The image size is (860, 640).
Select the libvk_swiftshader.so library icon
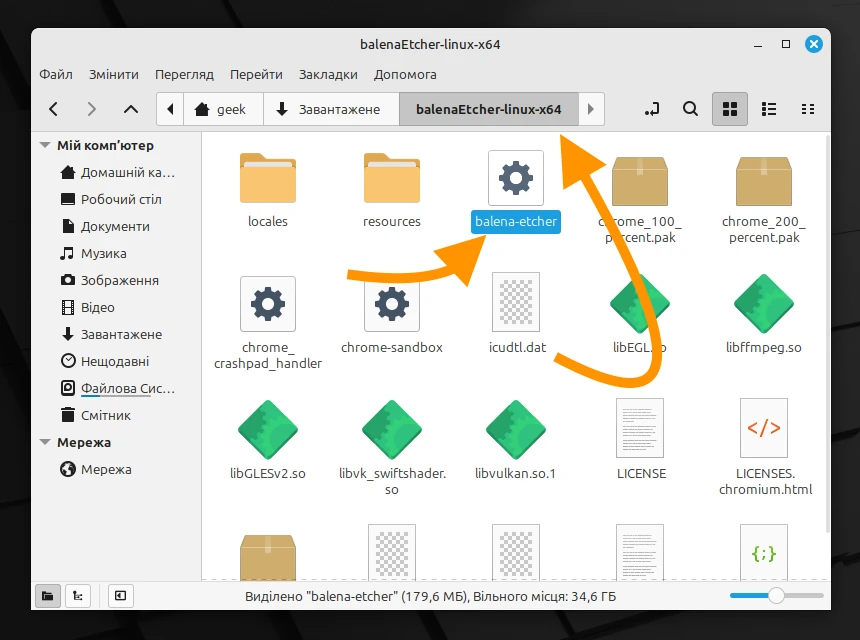click(392, 429)
